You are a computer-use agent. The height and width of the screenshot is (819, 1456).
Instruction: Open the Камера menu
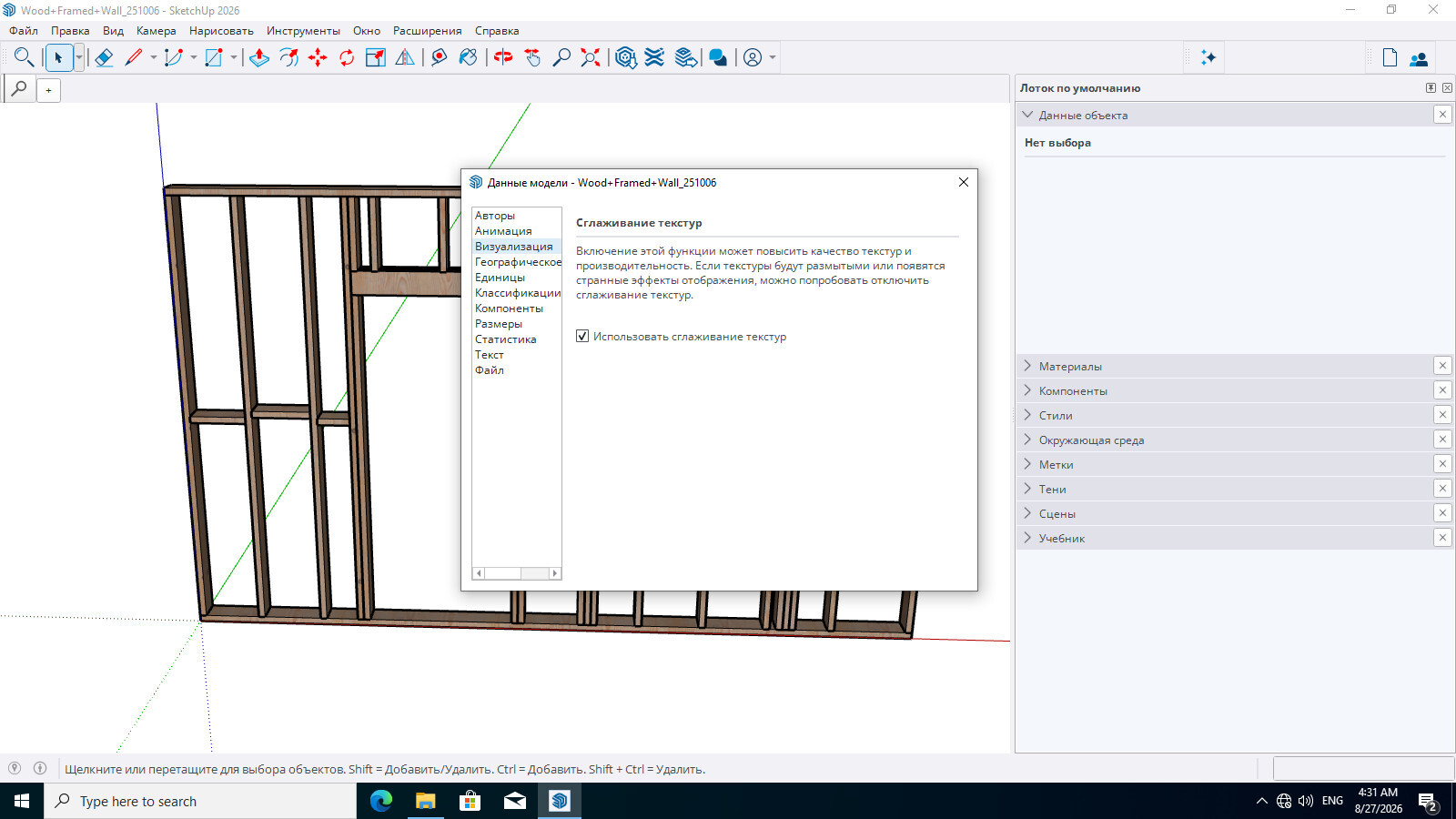click(x=157, y=31)
